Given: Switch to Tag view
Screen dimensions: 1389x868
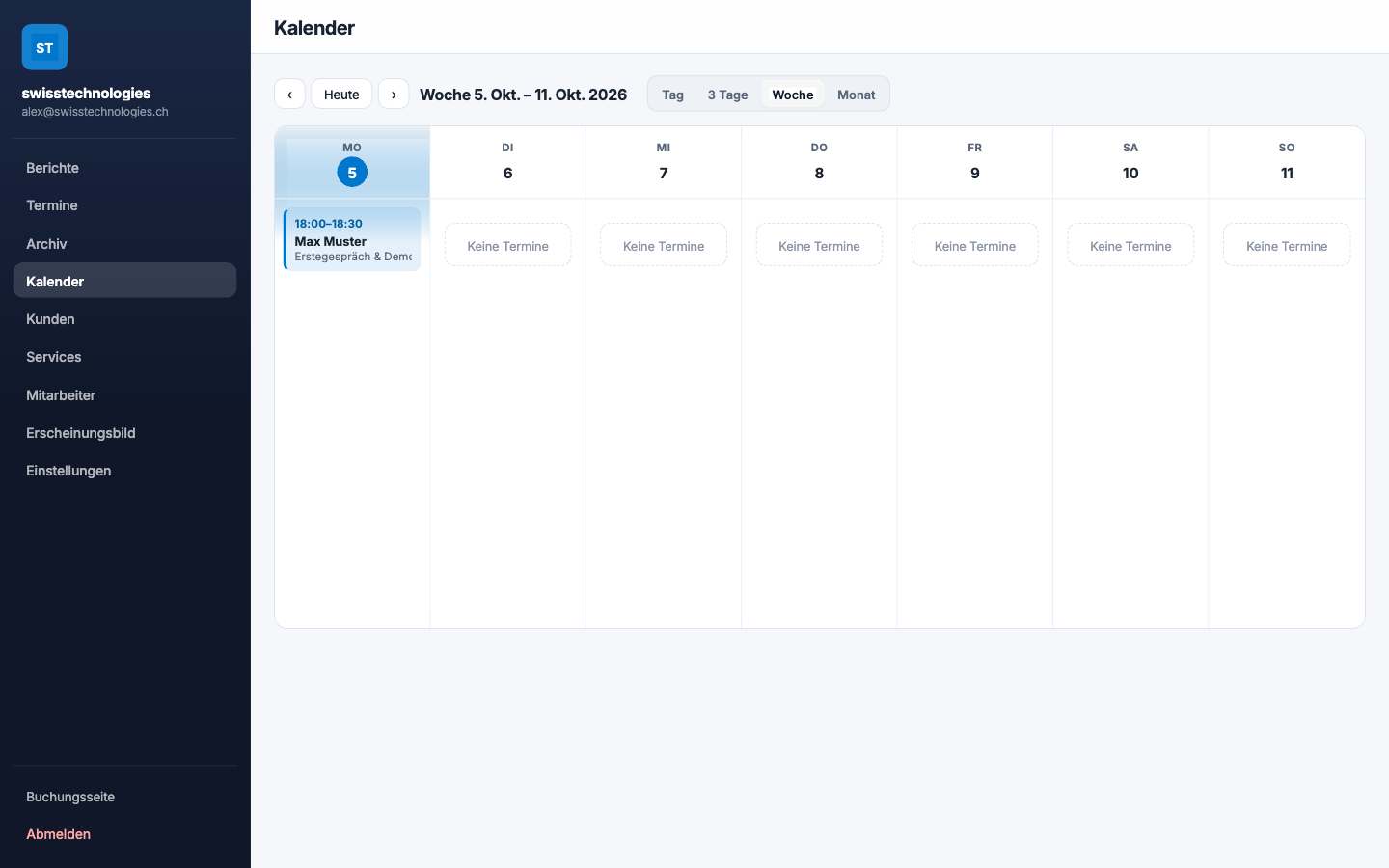Looking at the screenshot, I should [x=673, y=95].
